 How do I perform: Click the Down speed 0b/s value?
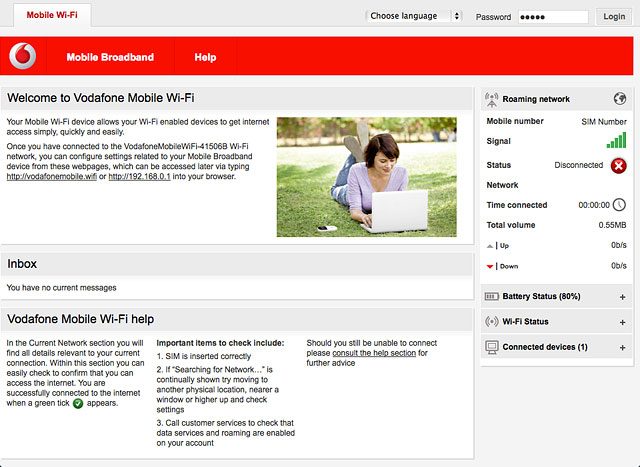[x=619, y=265]
